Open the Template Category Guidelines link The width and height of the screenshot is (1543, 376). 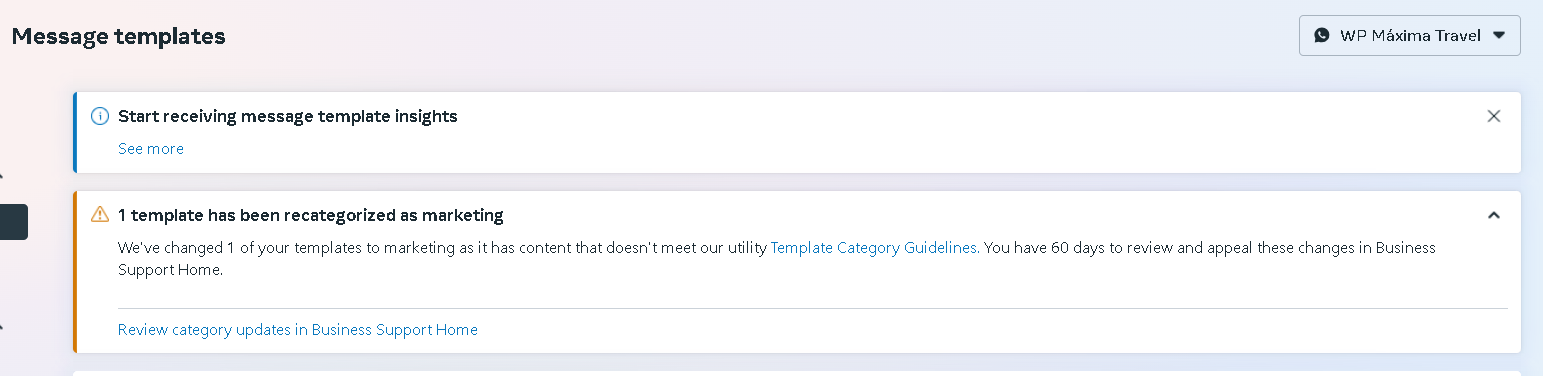(873, 247)
